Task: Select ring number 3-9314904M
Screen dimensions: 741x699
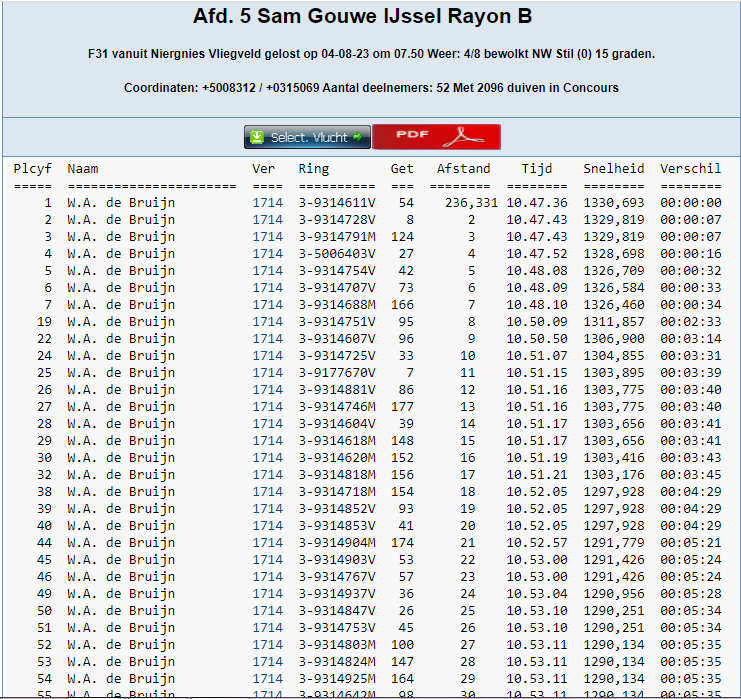Action: click(x=337, y=543)
